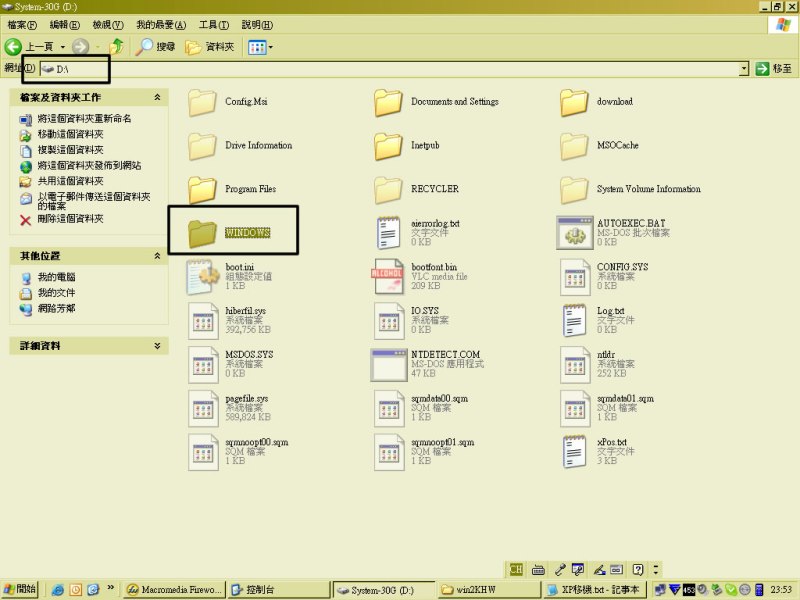Open the 工具(T) menu
Viewport: 800px width, 600px height.
(214, 24)
